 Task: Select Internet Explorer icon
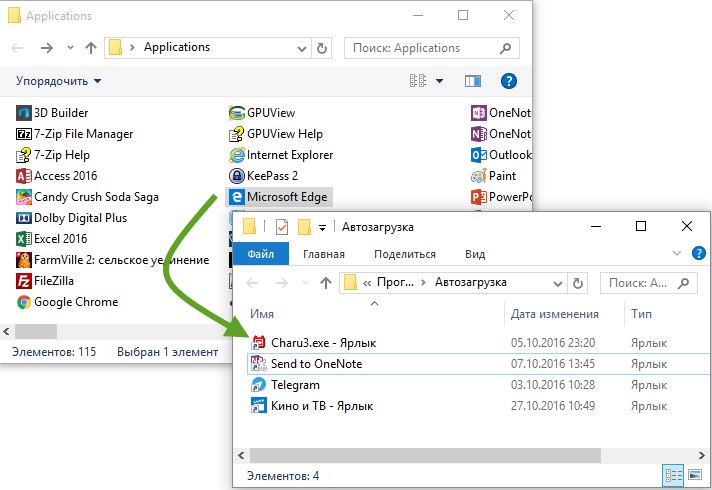[x=237, y=155]
